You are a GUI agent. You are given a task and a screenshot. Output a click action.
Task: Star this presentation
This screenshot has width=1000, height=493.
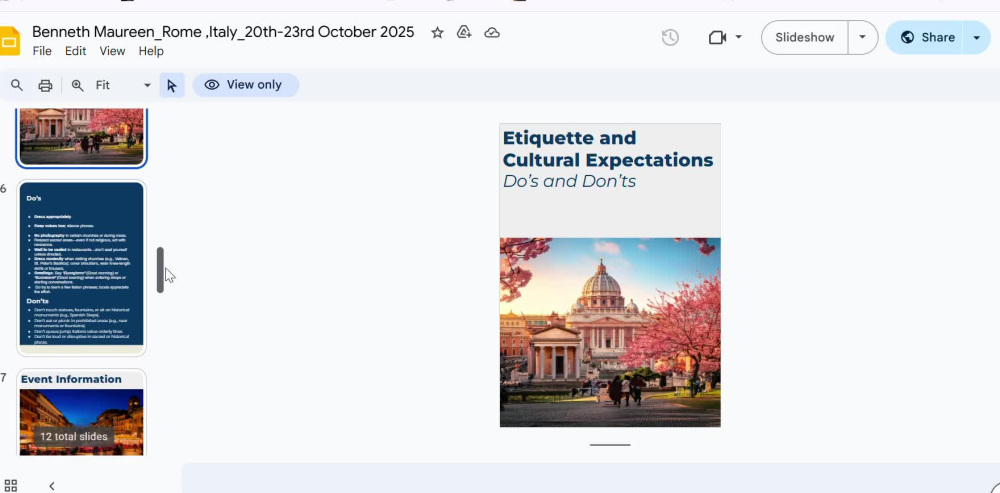(x=437, y=33)
